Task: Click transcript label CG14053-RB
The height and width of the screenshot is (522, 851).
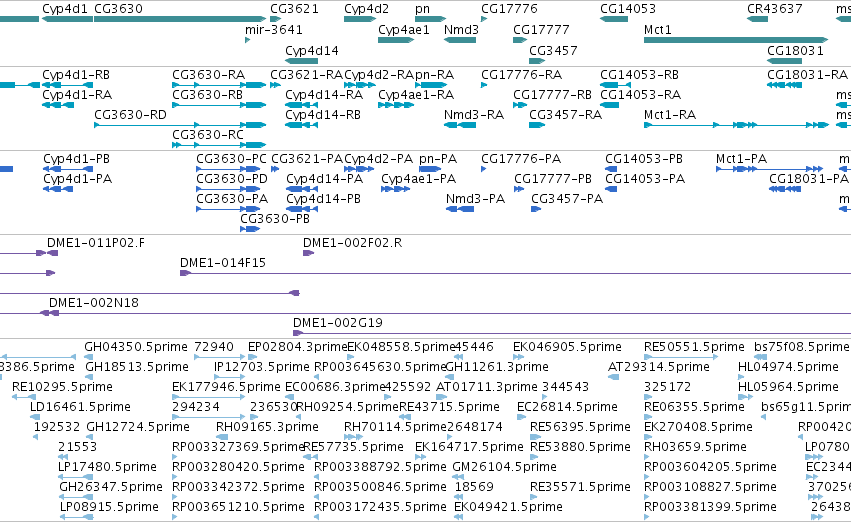Action: [x=639, y=75]
